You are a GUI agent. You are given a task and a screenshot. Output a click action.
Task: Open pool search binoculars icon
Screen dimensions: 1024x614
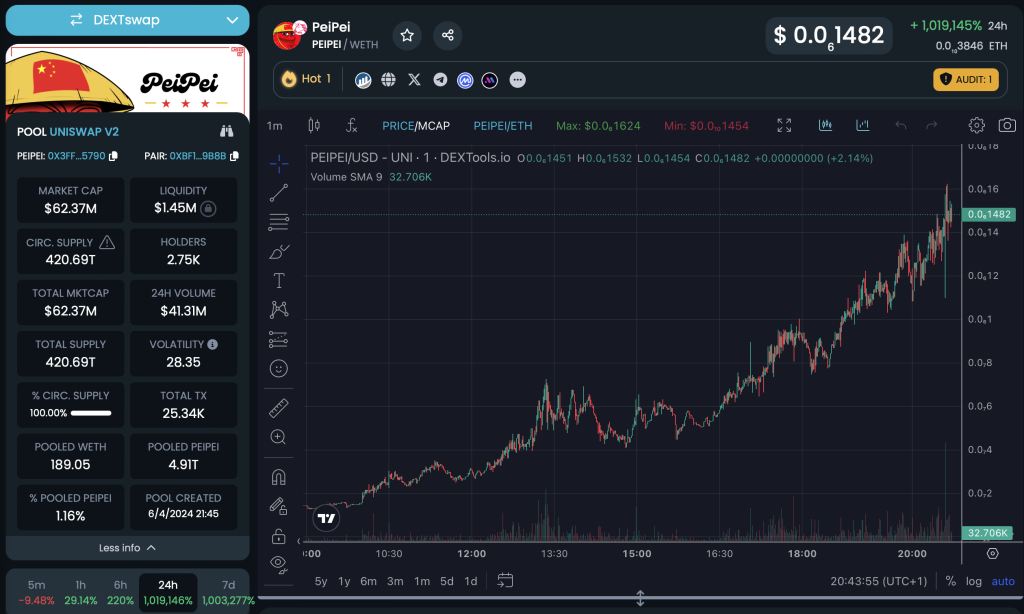coord(227,131)
